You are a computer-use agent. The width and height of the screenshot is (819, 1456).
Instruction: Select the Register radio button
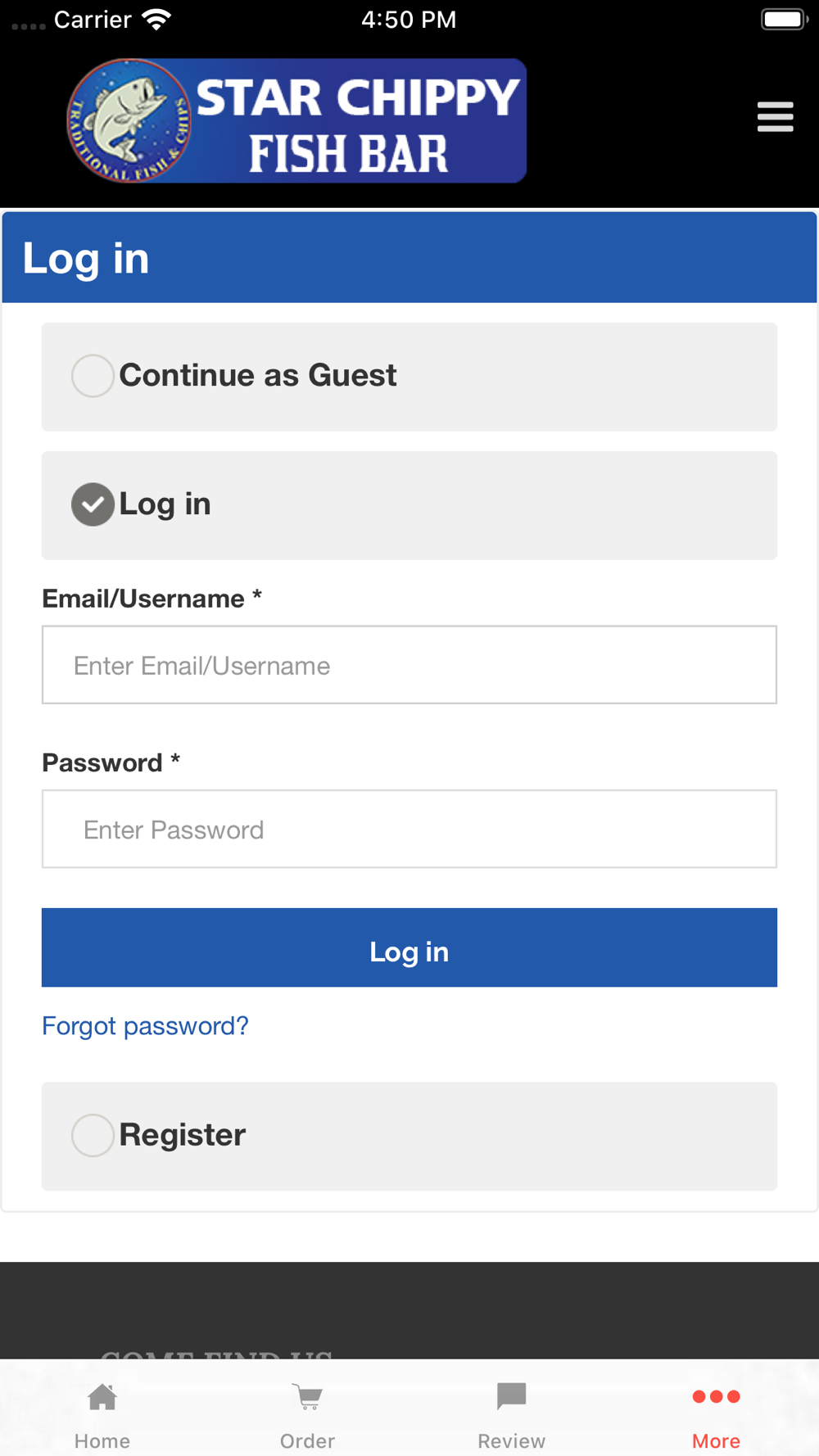pyautogui.click(x=93, y=1135)
